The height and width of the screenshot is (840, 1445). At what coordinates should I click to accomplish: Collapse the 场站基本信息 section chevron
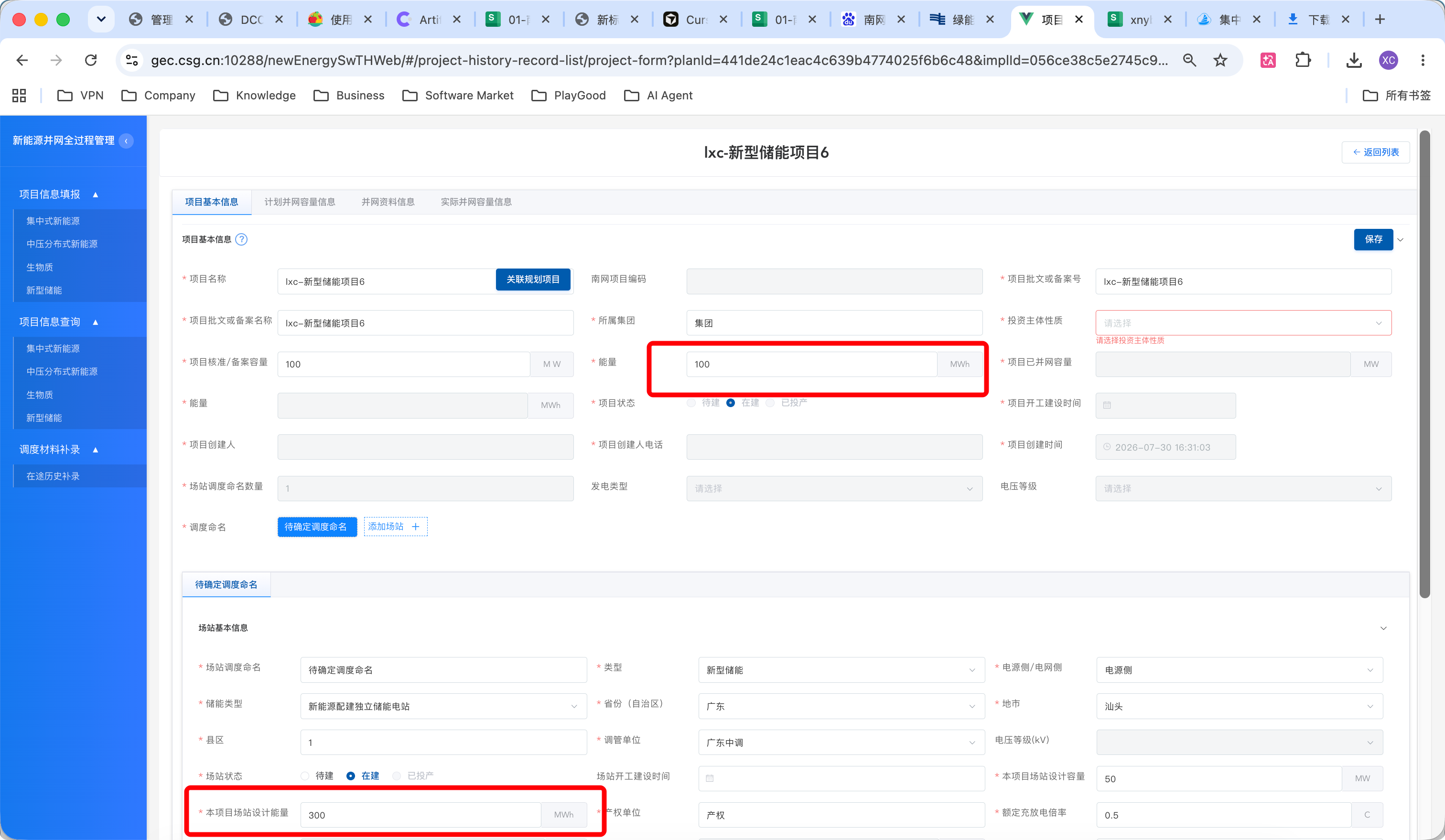(x=1383, y=628)
